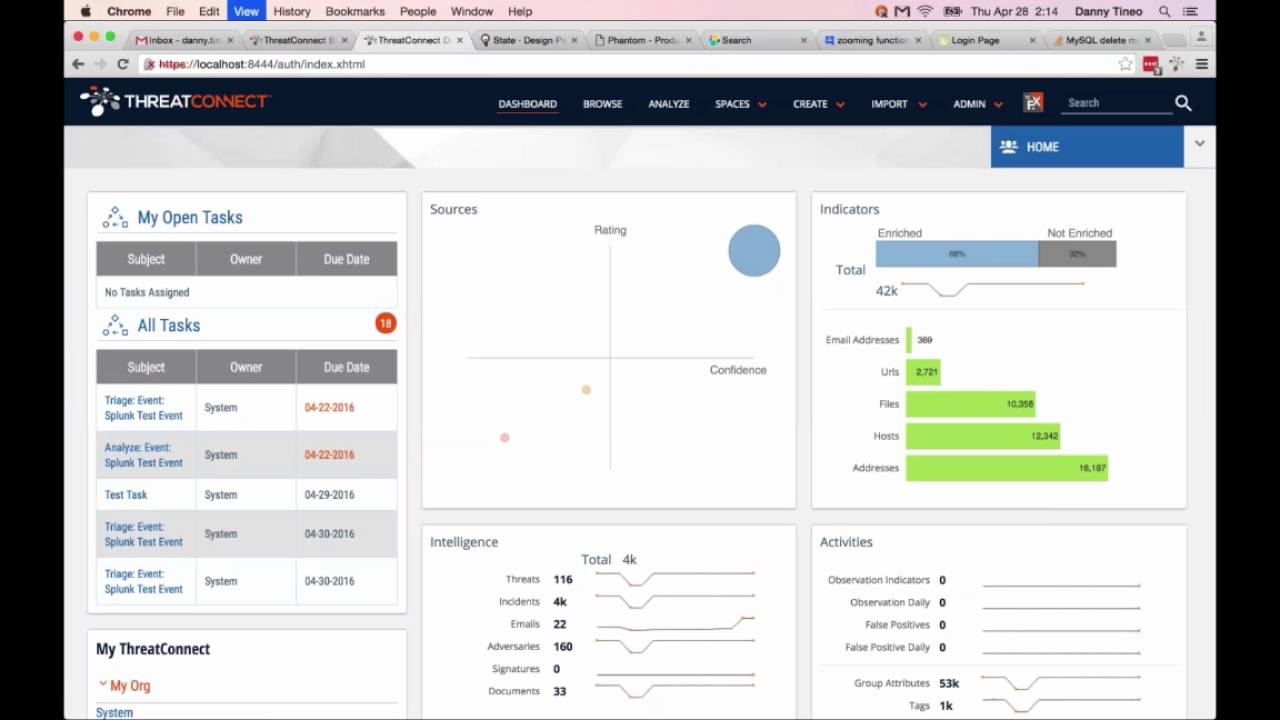Click the Home people icon
Image resolution: width=1280 pixels, height=720 pixels.
[1009, 147]
